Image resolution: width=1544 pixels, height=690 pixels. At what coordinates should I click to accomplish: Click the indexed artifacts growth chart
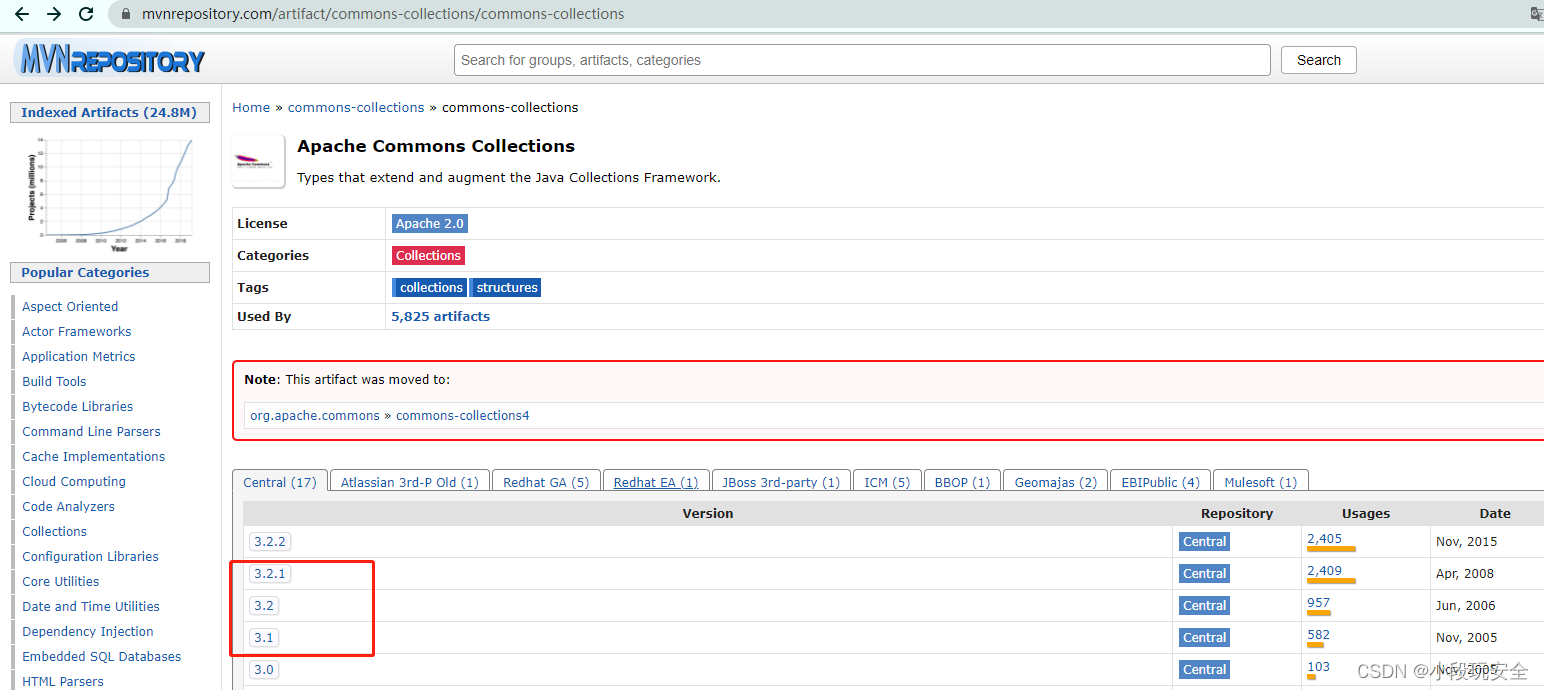click(110, 192)
